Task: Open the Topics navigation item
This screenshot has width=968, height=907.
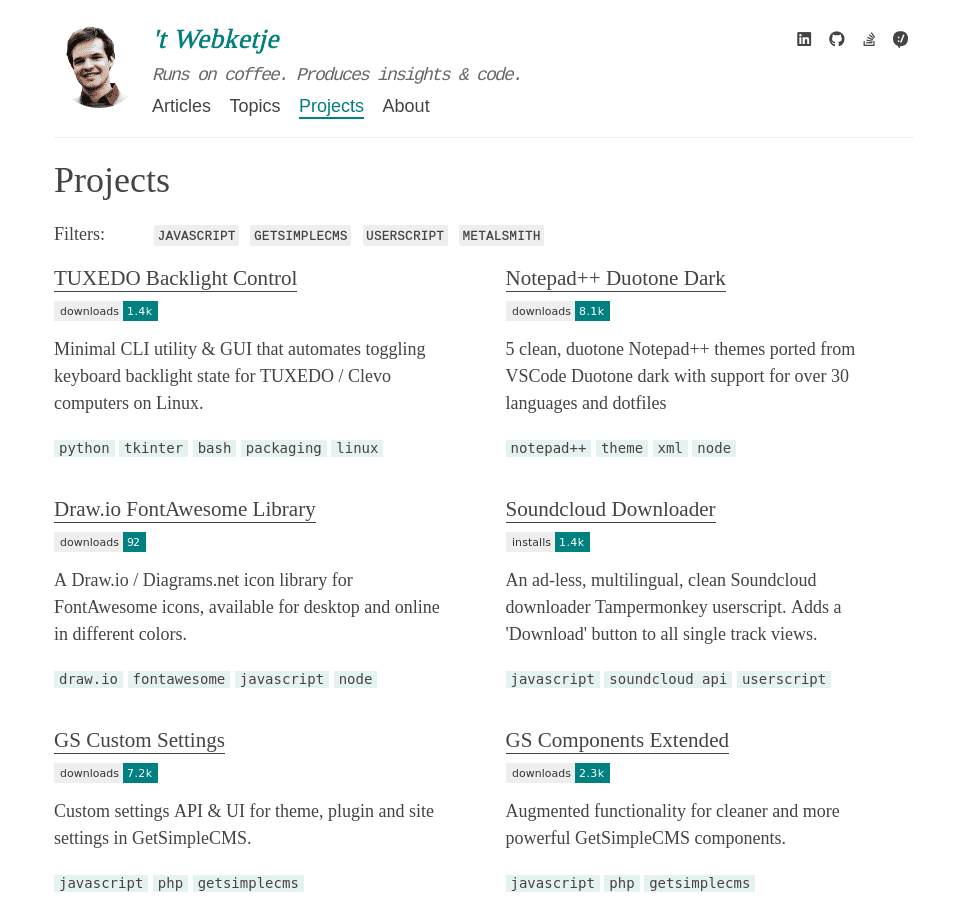Action: 255,106
